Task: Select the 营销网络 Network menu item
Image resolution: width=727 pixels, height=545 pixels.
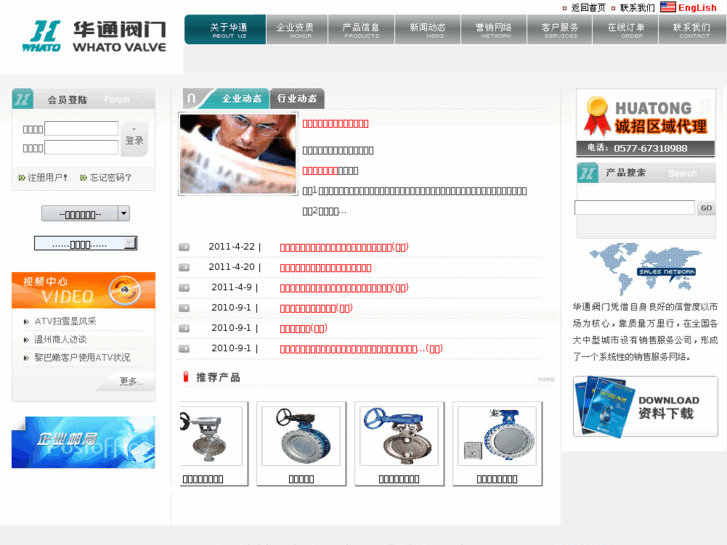Action: point(494,30)
